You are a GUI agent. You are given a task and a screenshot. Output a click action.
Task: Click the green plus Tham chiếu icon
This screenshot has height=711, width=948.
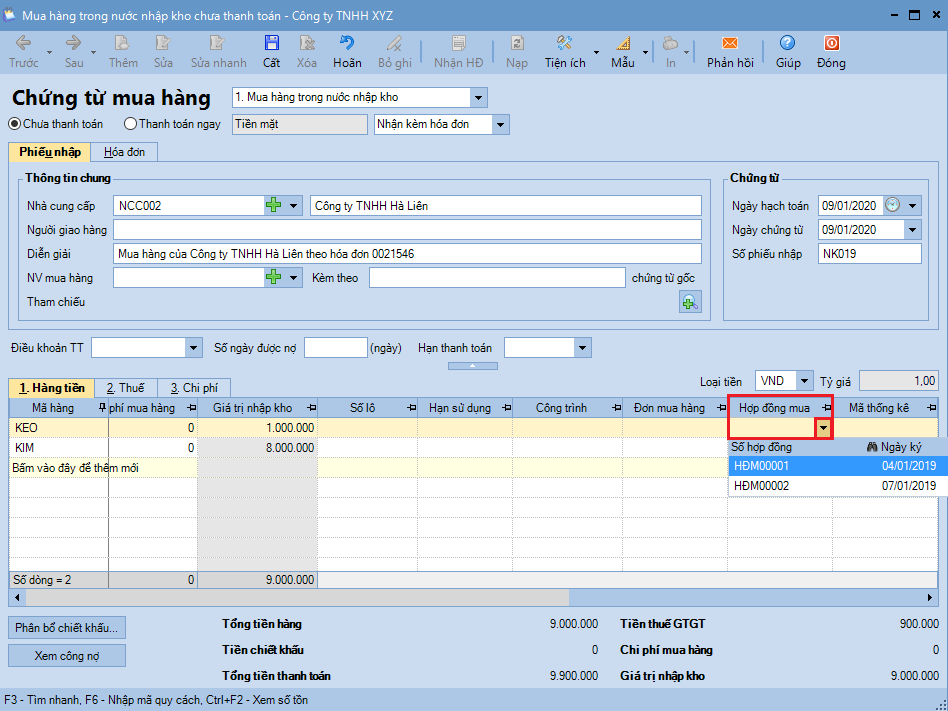(690, 302)
